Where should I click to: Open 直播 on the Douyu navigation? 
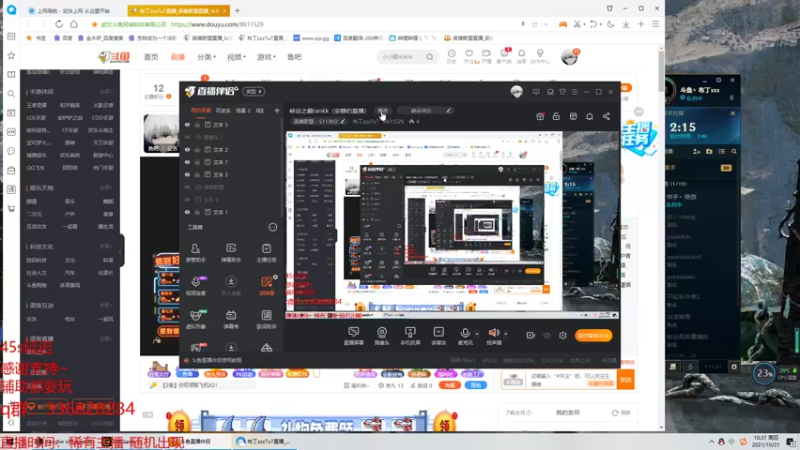click(x=178, y=57)
